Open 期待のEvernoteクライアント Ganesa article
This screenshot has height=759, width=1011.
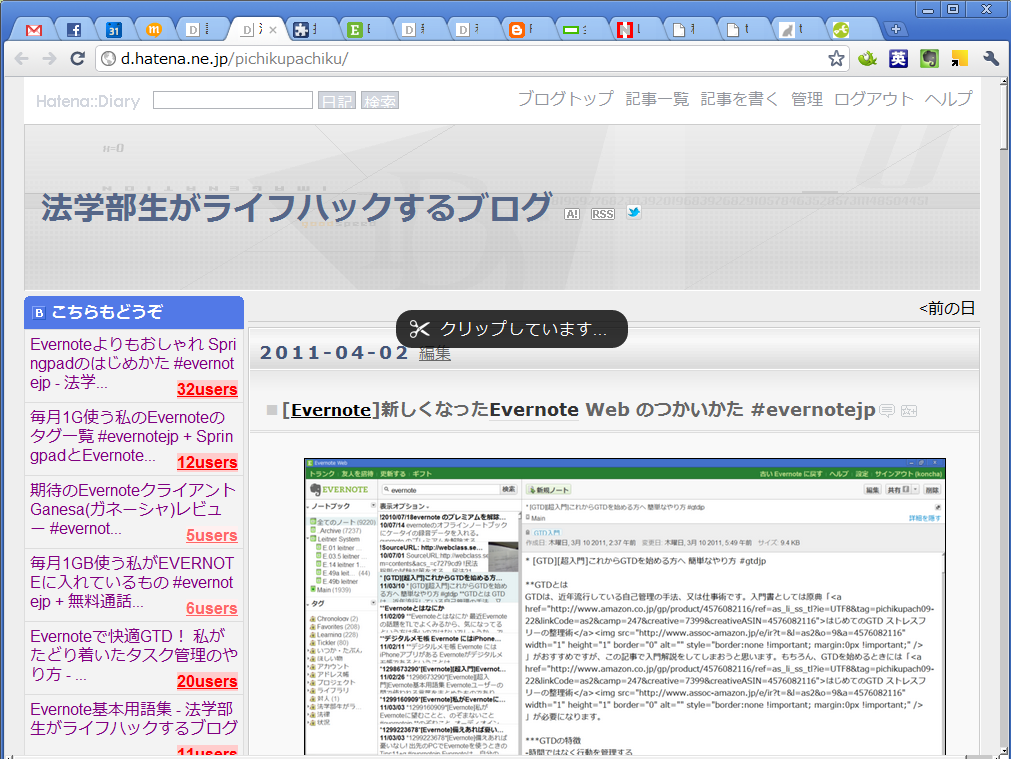[133, 509]
